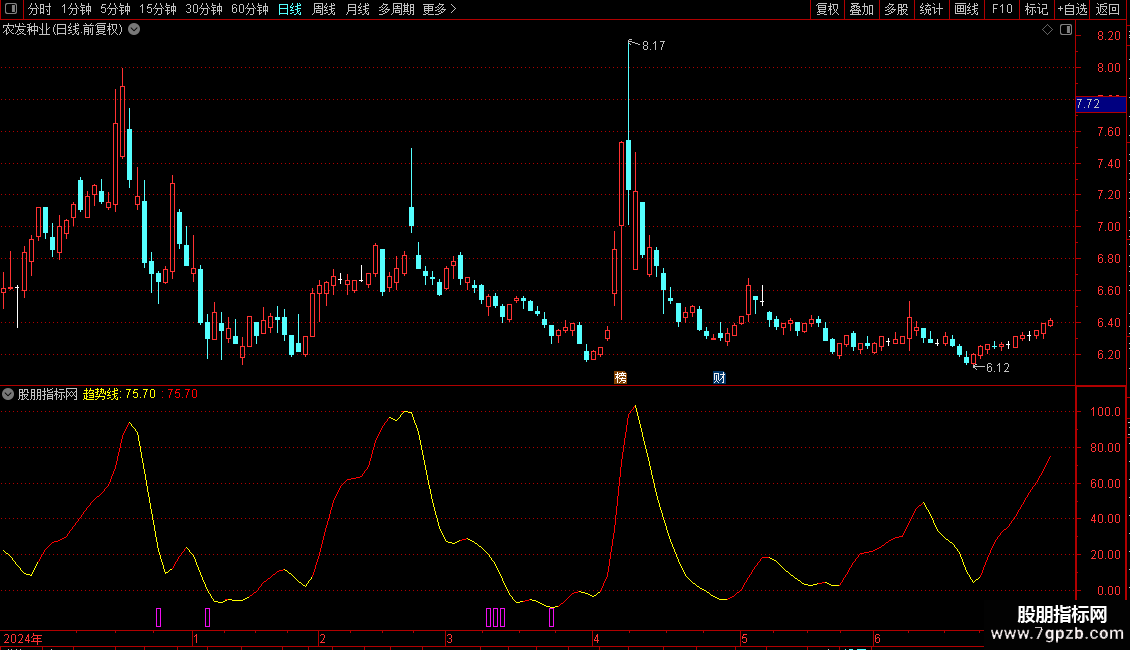Viewport: 1130px width, 650px height.
Task: Click the 股朋指标网 indicator name
Action: point(48,394)
